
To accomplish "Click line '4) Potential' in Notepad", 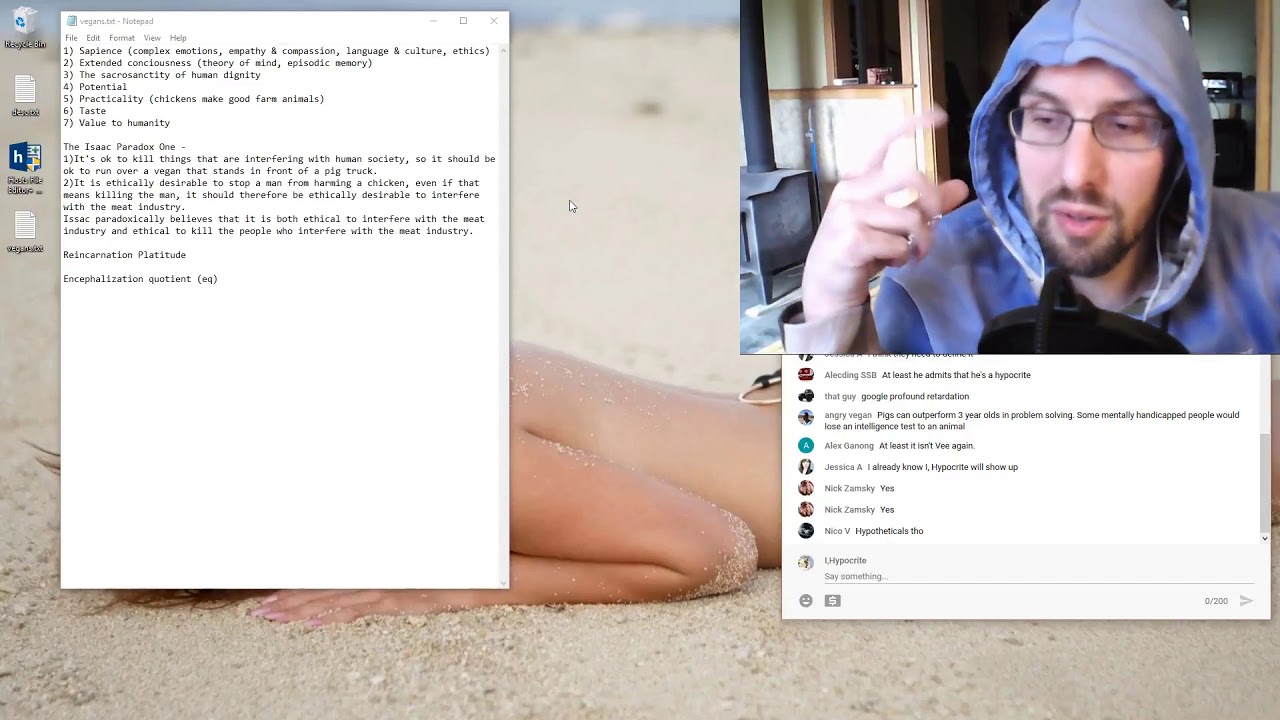I will [x=95, y=87].
